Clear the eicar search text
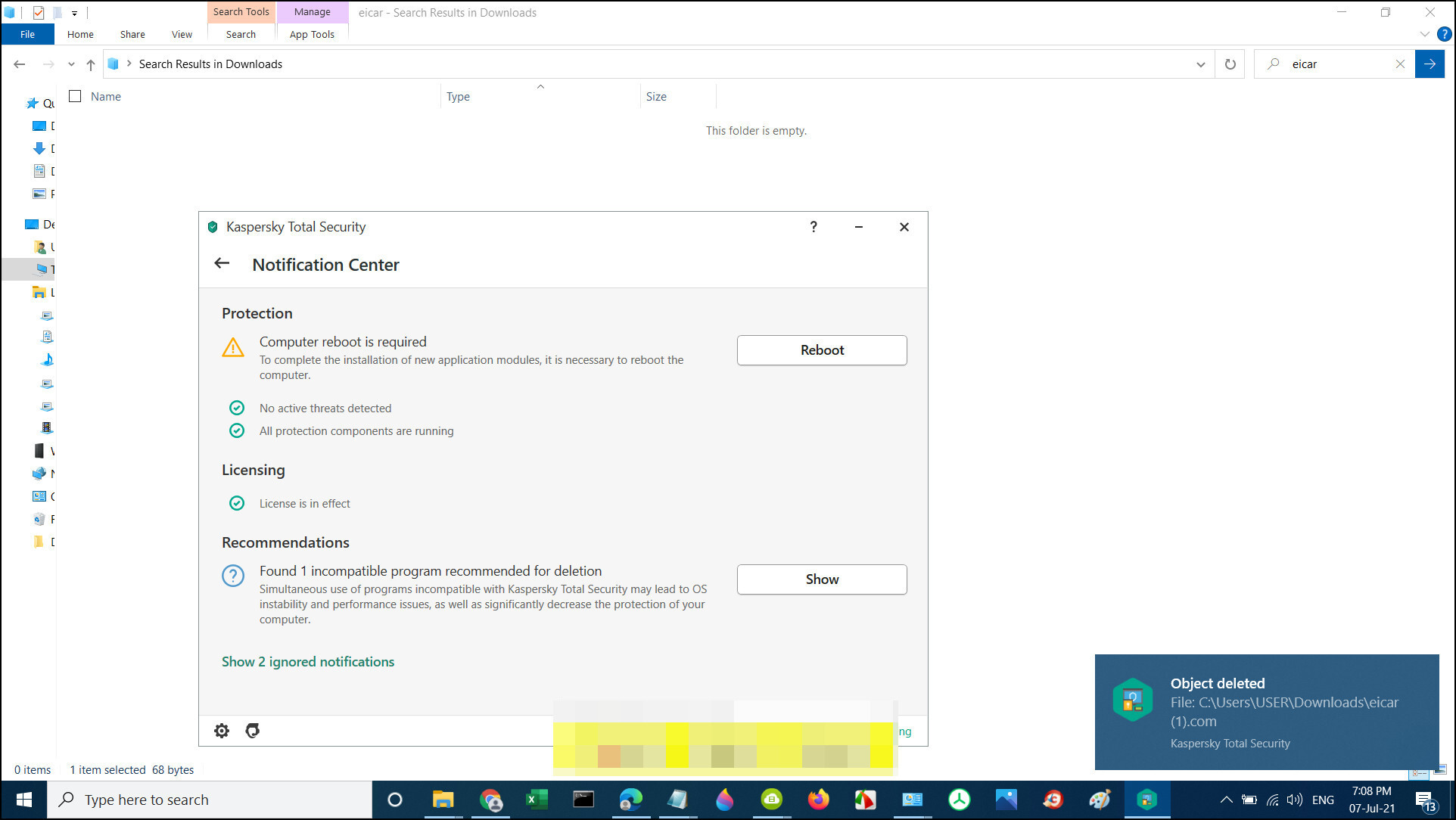The height and width of the screenshot is (820, 1456). (x=1399, y=64)
